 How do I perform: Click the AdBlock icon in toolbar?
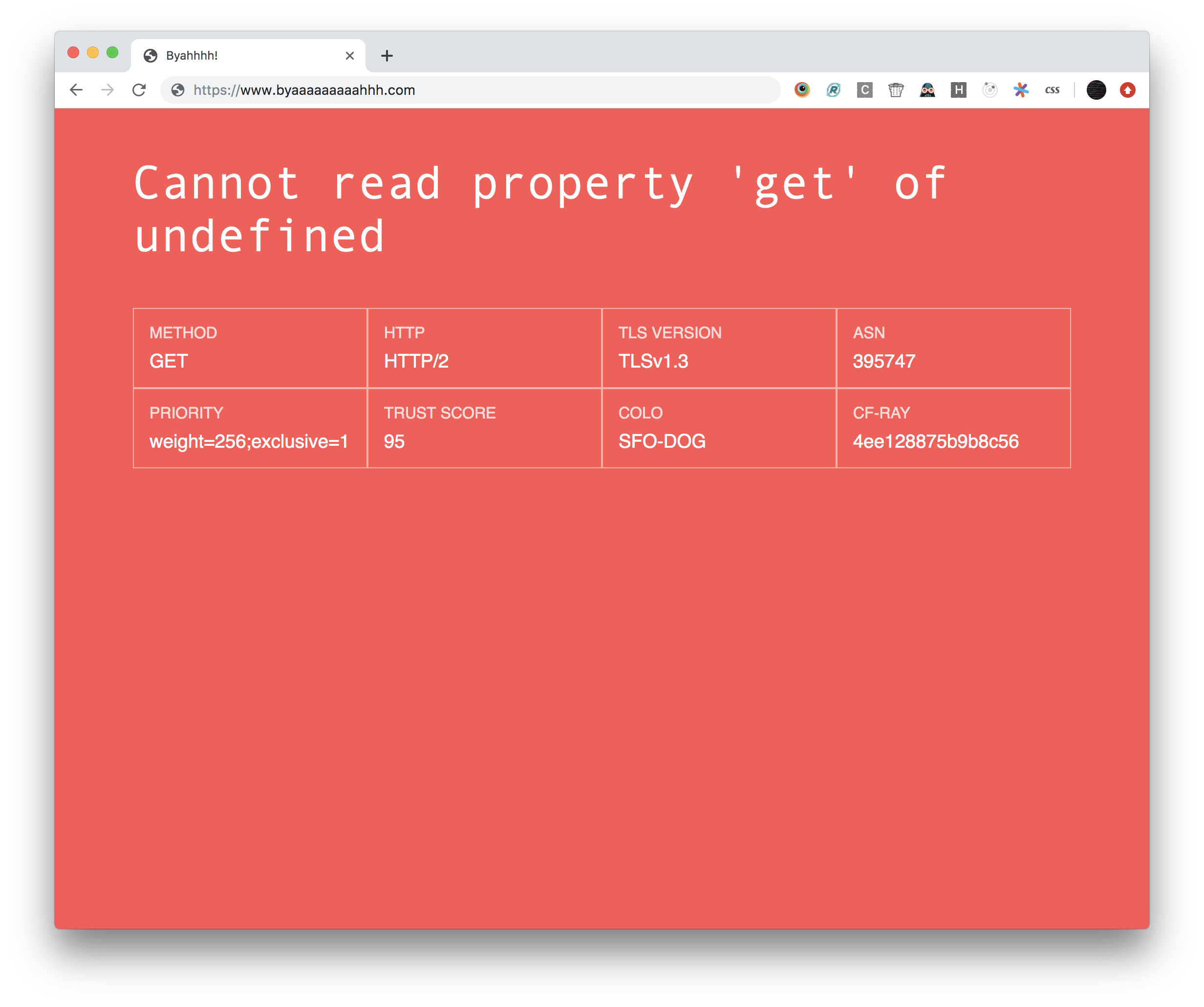pyautogui.click(x=1128, y=90)
